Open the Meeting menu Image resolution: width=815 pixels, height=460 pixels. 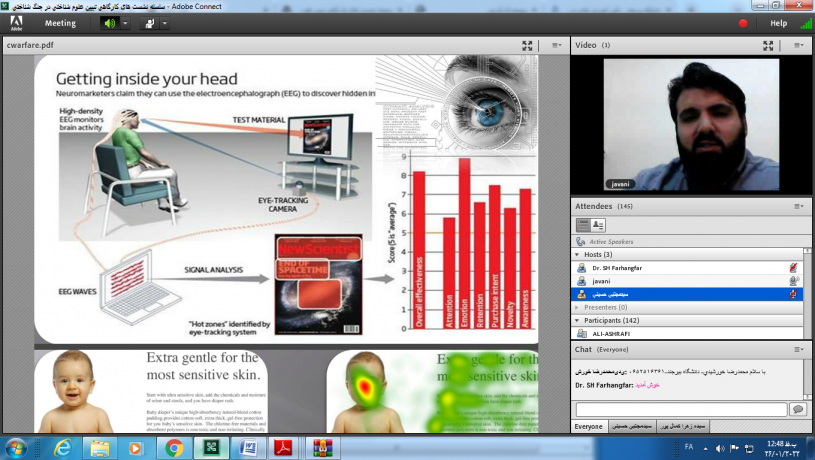[x=60, y=23]
